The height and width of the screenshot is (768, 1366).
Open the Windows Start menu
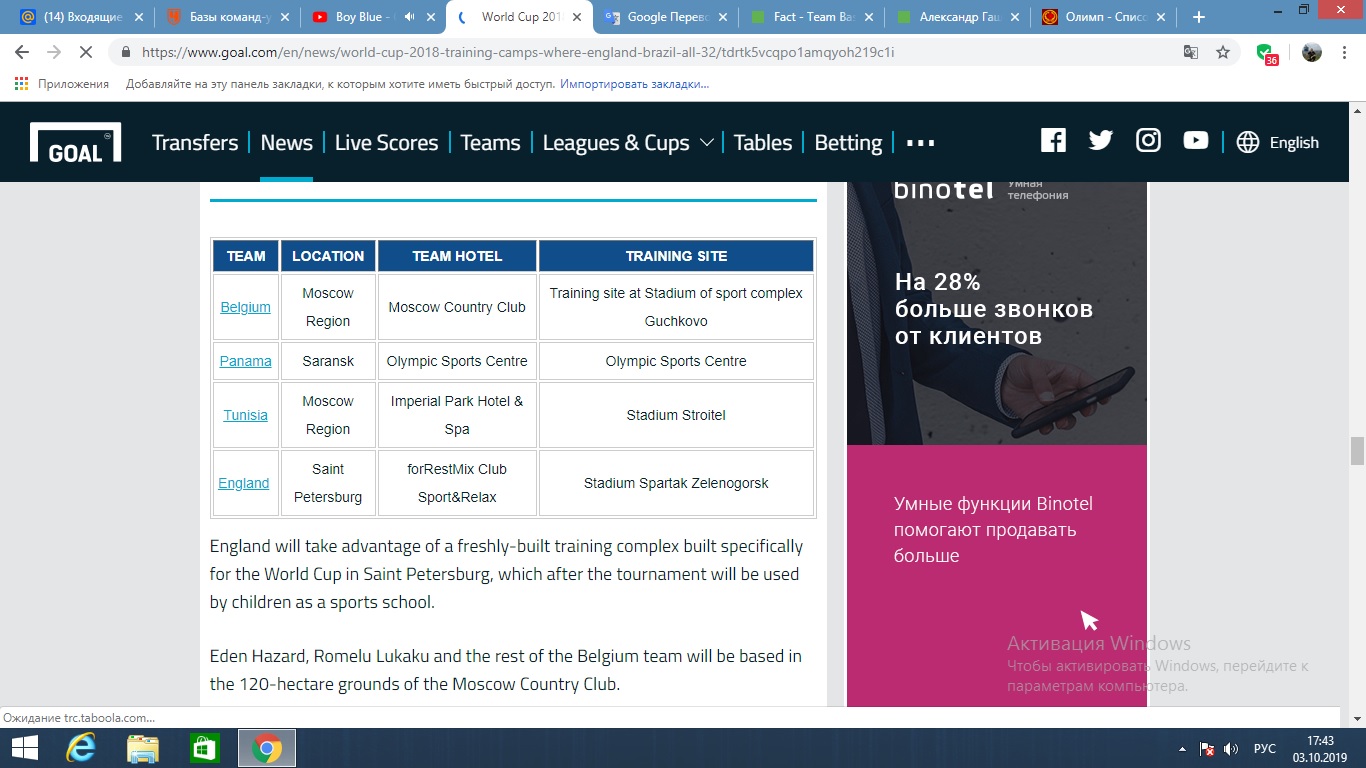25,748
